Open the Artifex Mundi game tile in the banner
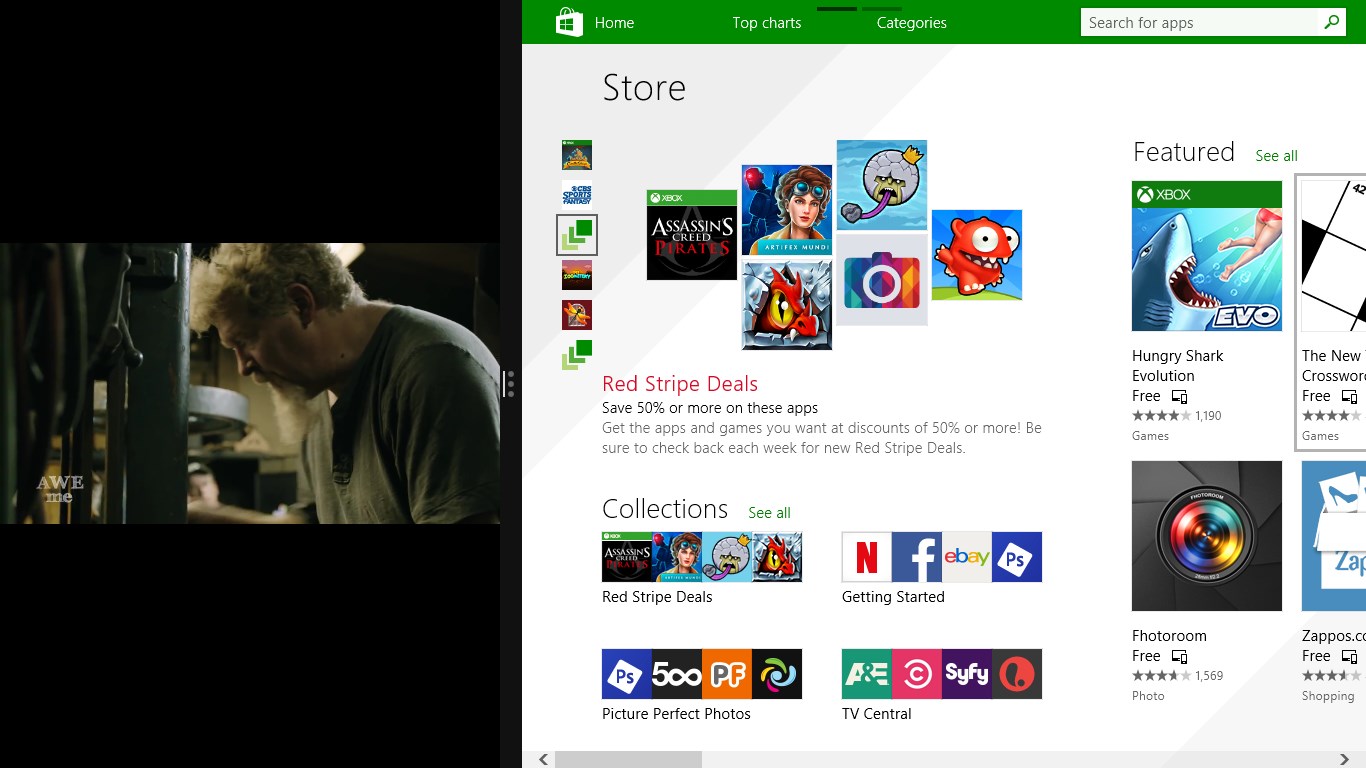The height and width of the screenshot is (768, 1366). 787,210
